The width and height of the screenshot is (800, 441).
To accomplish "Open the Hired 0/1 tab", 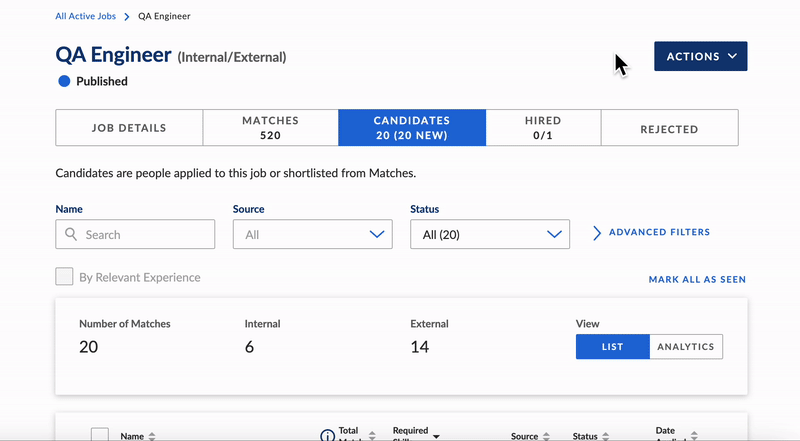I will point(543,128).
